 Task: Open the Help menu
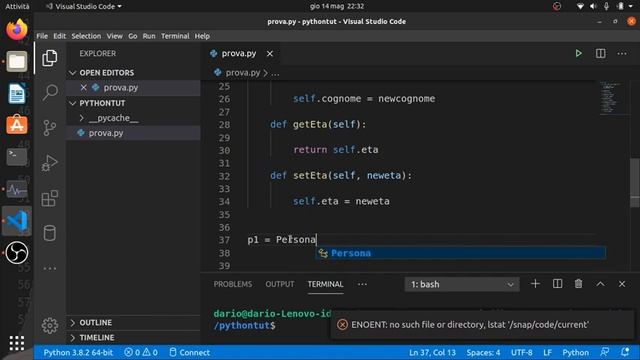[202, 36]
